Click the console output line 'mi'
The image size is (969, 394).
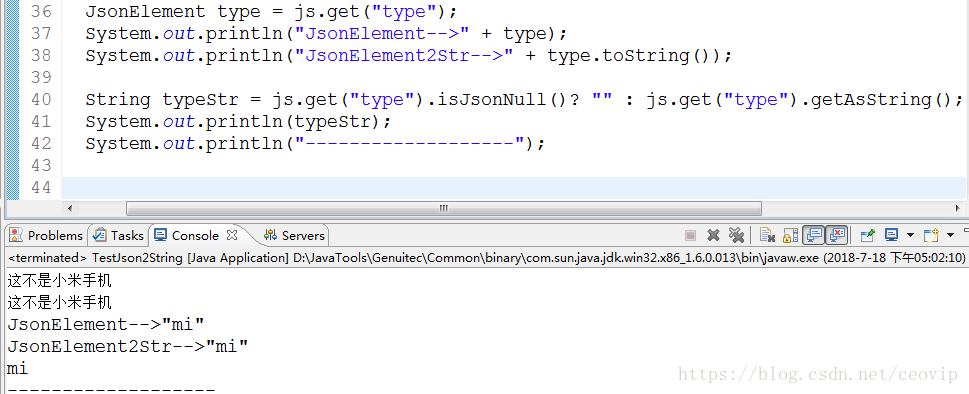(x=18, y=369)
